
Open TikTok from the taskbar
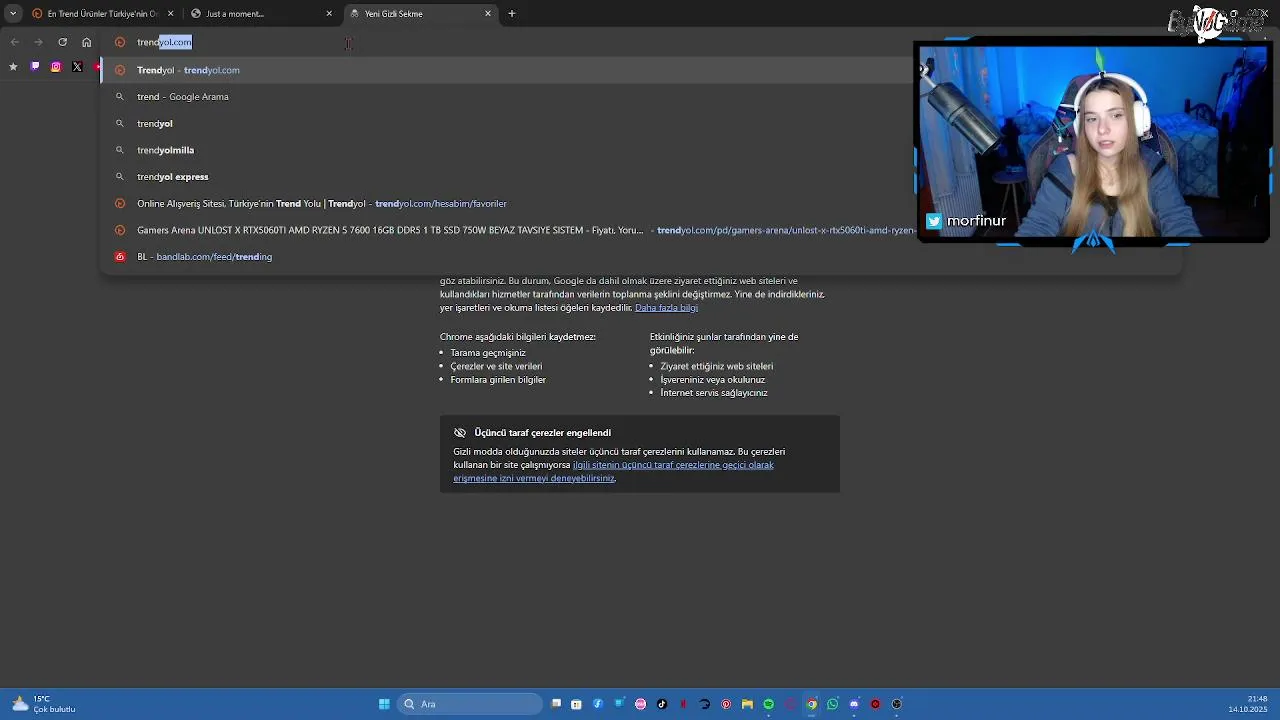tap(662, 704)
